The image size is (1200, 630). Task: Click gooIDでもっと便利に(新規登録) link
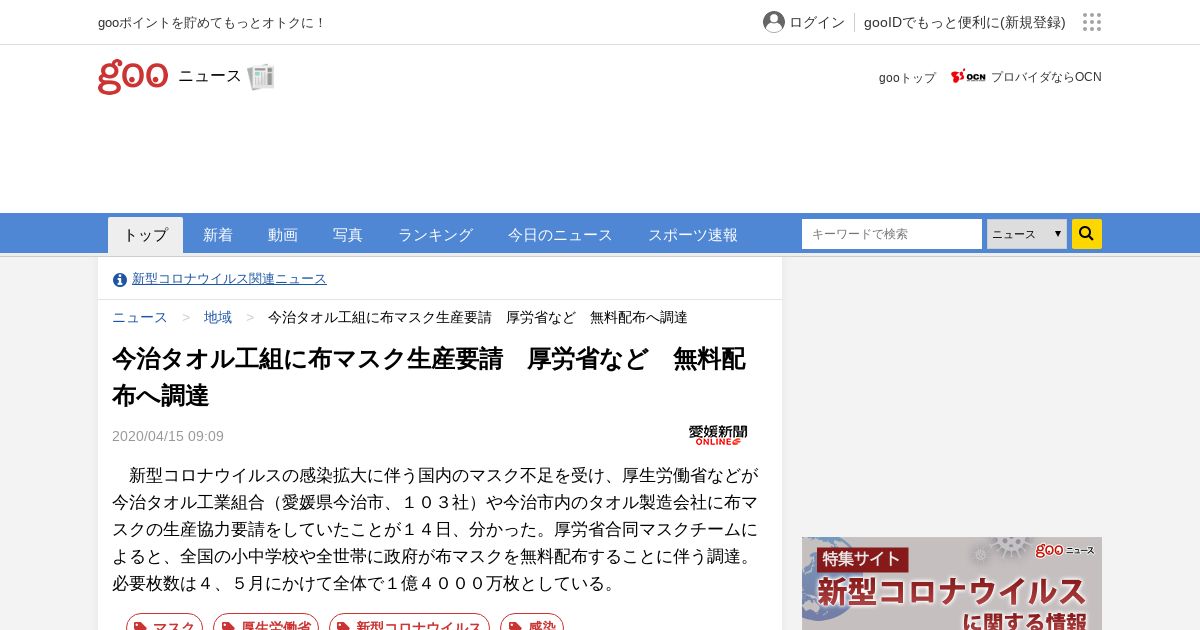(x=965, y=22)
